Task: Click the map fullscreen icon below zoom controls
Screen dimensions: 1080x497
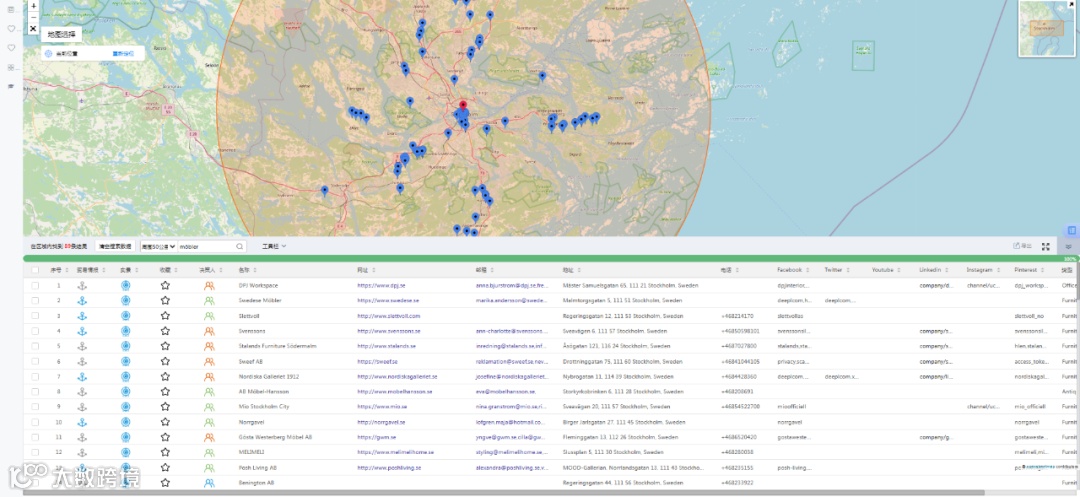Action: (33, 29)
